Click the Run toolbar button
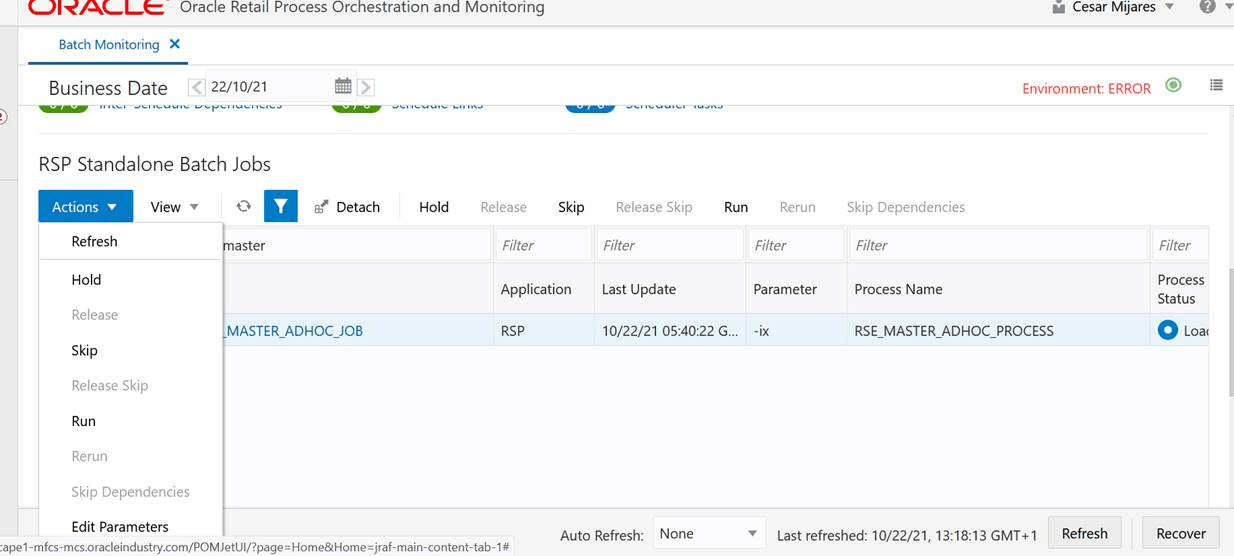The height and width of the screenshot is (556, 1234). coord(736,207)
